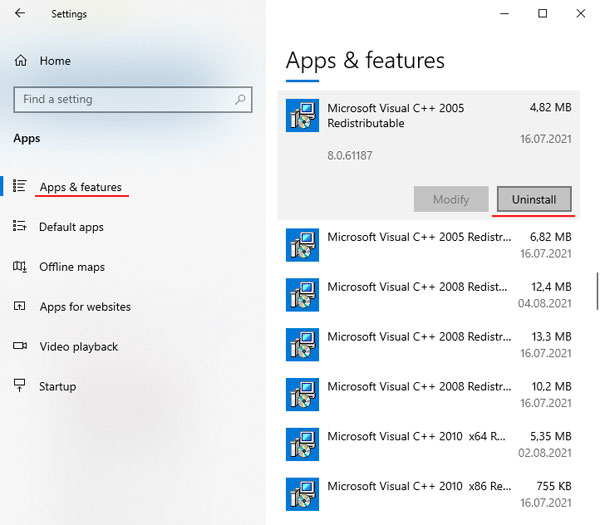Click the Offline maps icon
This screenshot has height=525, width=600.
click(20, 266)
